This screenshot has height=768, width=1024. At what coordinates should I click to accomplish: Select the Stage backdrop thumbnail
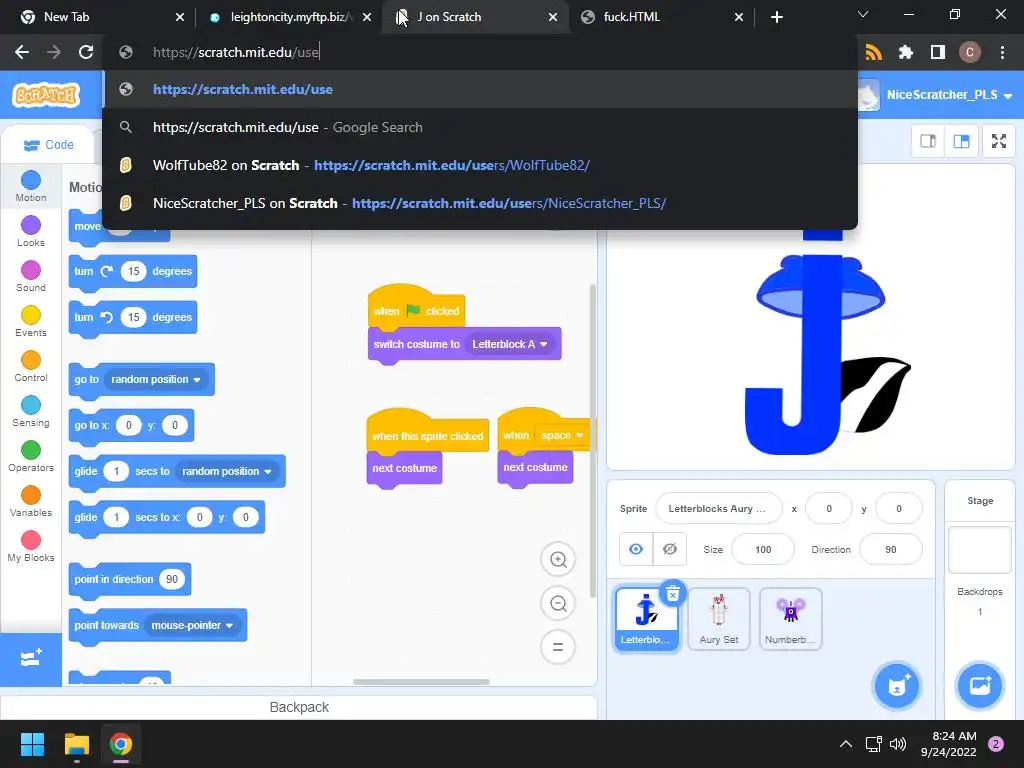pyautogui.click(x=980, y=550)
